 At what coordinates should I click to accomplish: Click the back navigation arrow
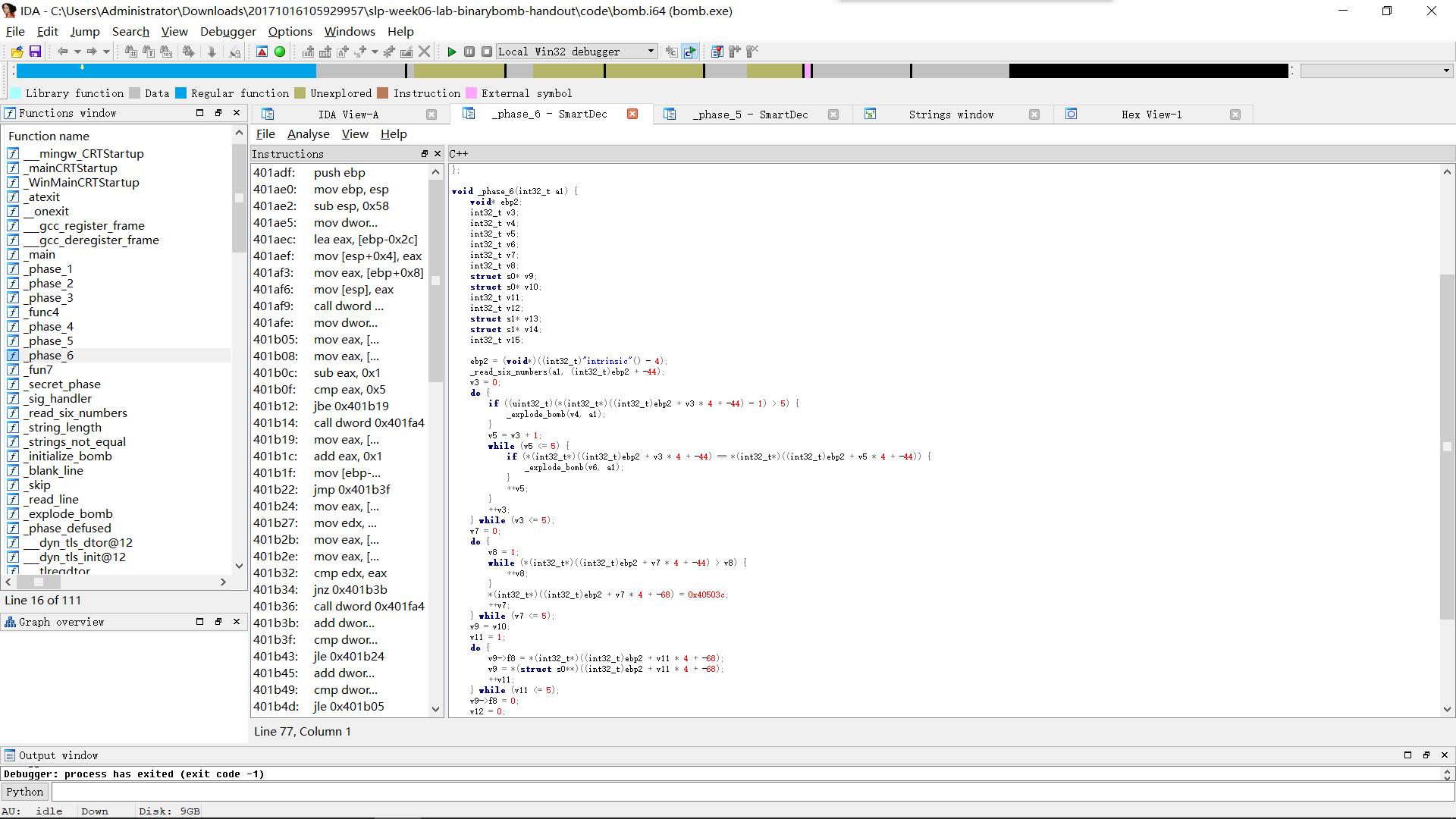(63, 52)
